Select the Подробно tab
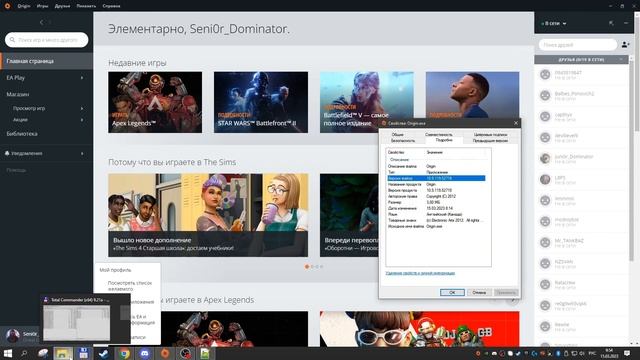The height and width of the screenshot is (360, 640). pyautogui.click(x=444, y=140)
